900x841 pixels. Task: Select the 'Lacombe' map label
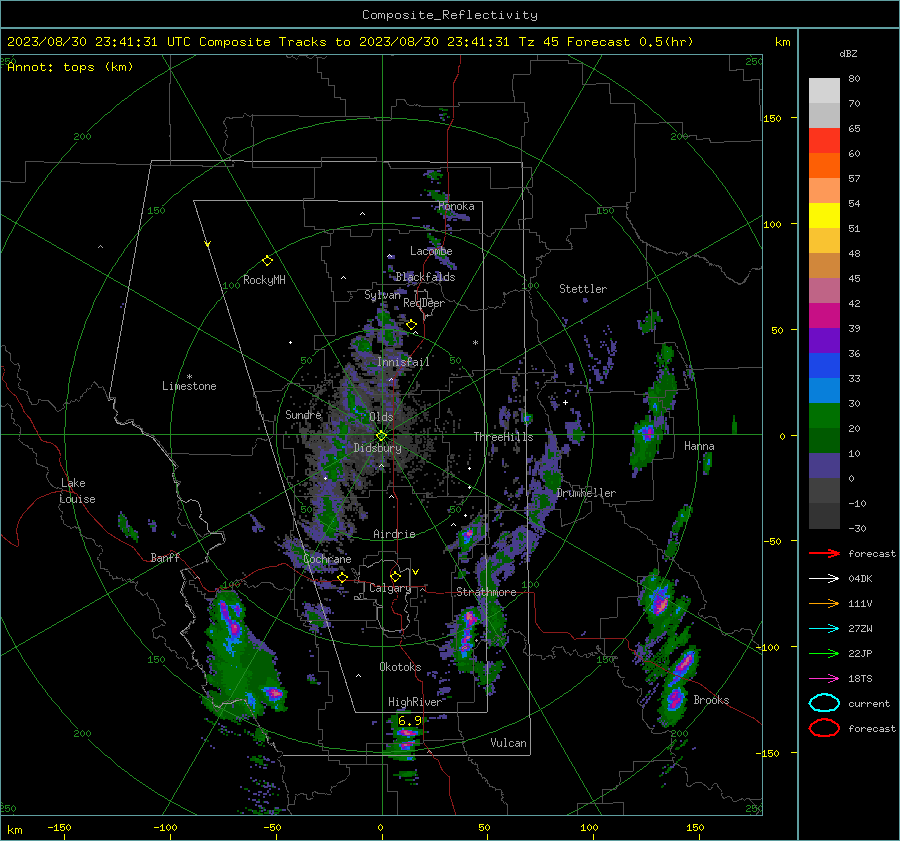point(431,251)
